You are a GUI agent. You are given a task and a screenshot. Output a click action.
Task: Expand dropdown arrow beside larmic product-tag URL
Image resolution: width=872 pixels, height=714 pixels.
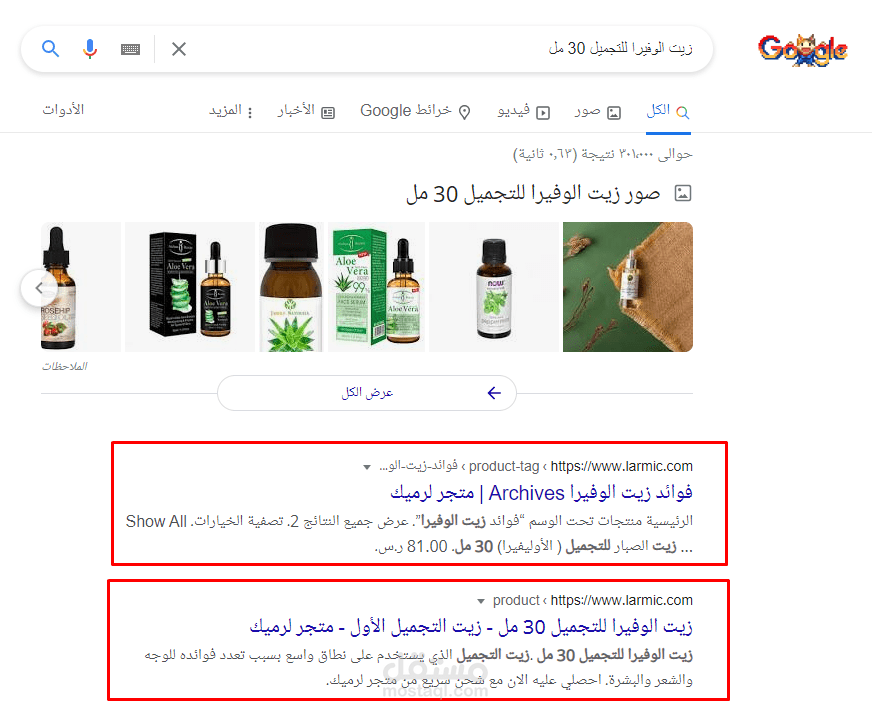point(366,467)
